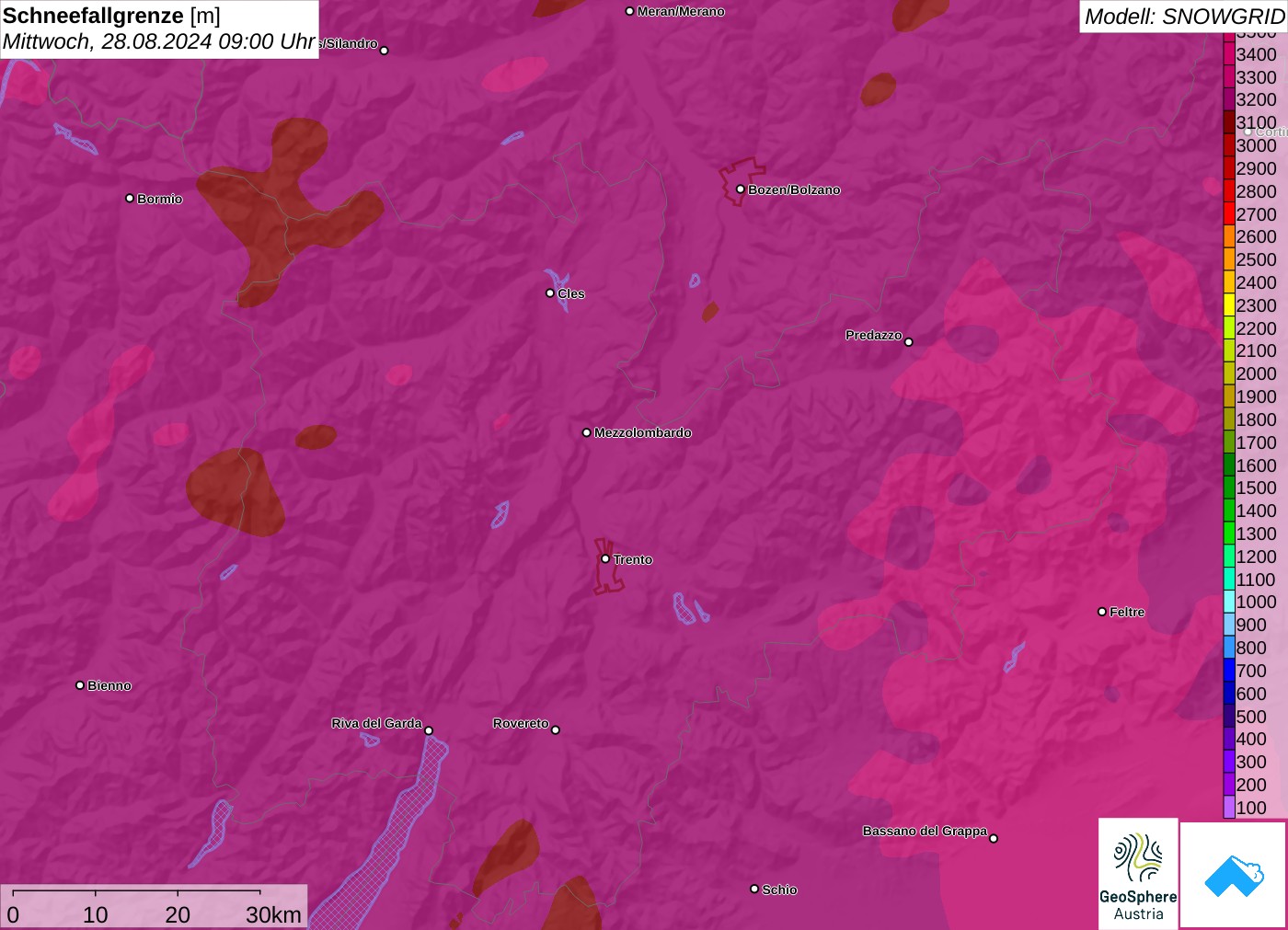Click the '2900' legend value
Image resolution: width=1288 pixels, height=930 pixels.
coord(1257,168)
